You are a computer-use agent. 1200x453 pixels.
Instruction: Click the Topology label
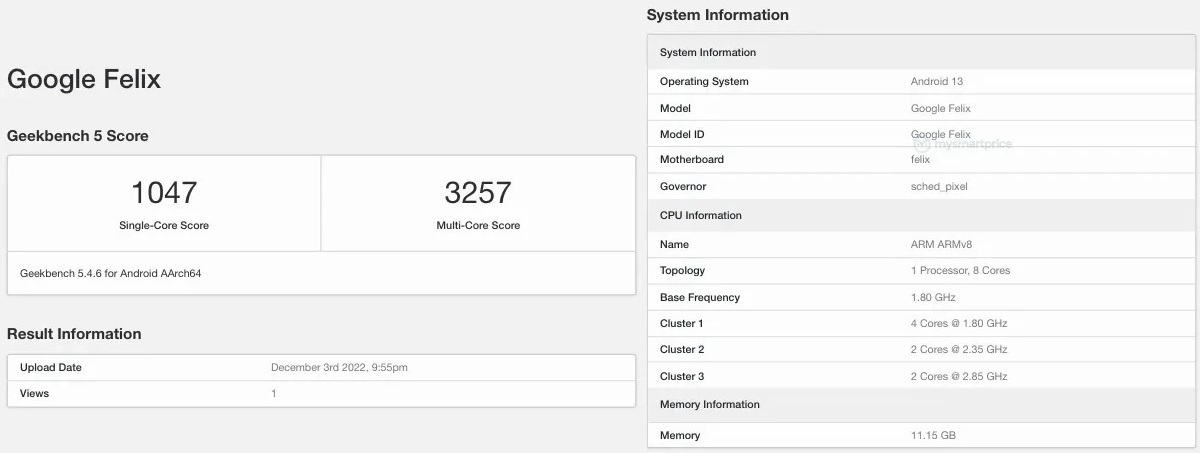[x=682, y=271]
